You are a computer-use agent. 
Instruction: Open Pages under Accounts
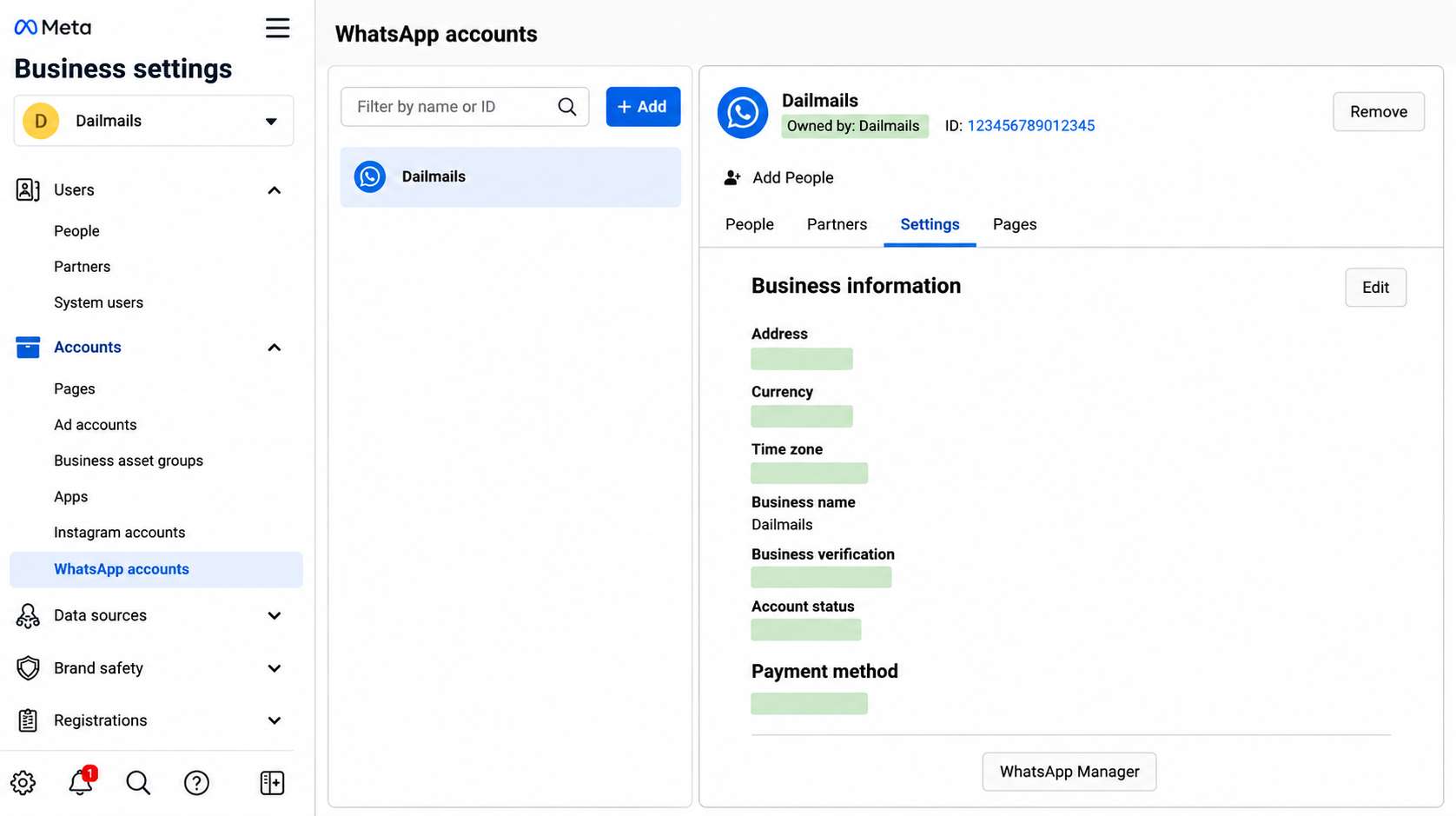click(74, 388)
